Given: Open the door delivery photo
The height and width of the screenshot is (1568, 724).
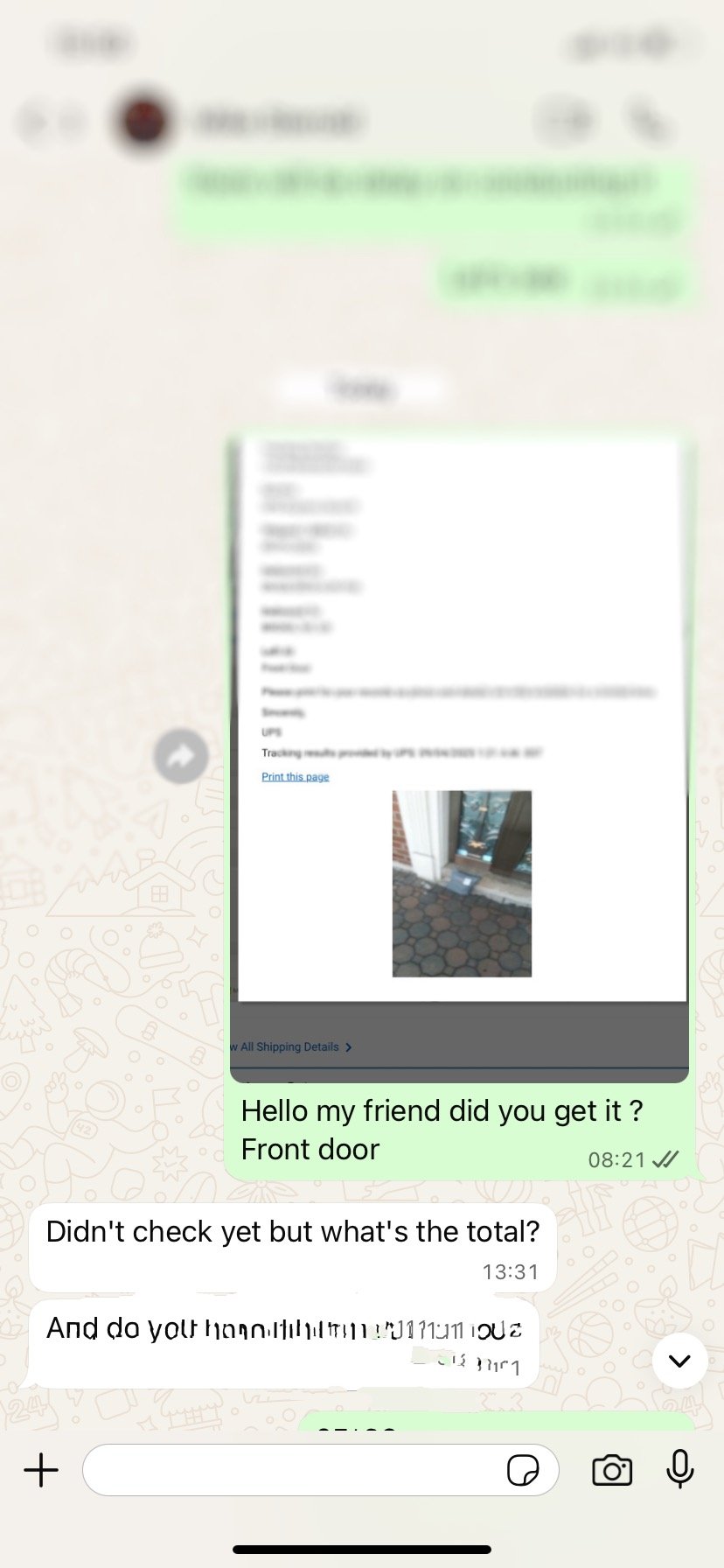Looking at the screenshot, I should pos(462,884).
